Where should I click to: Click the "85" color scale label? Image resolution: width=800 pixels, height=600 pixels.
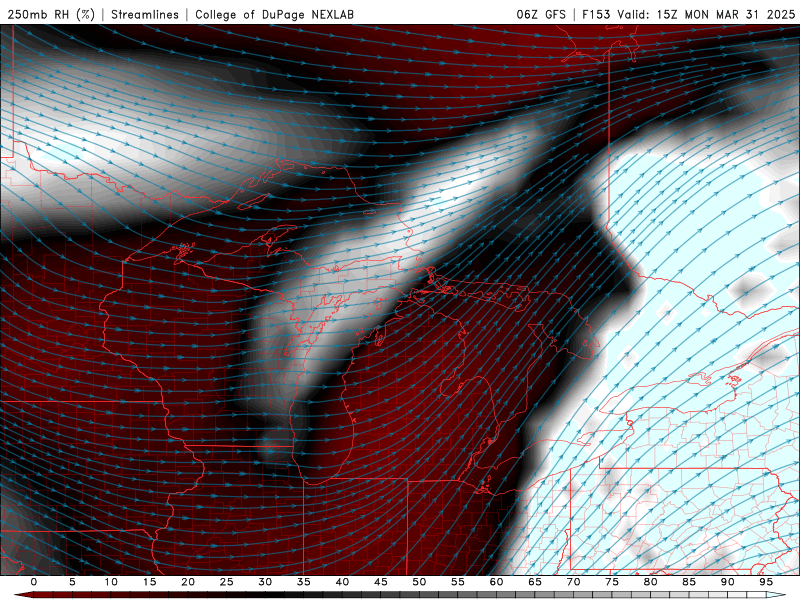(689, 582)
